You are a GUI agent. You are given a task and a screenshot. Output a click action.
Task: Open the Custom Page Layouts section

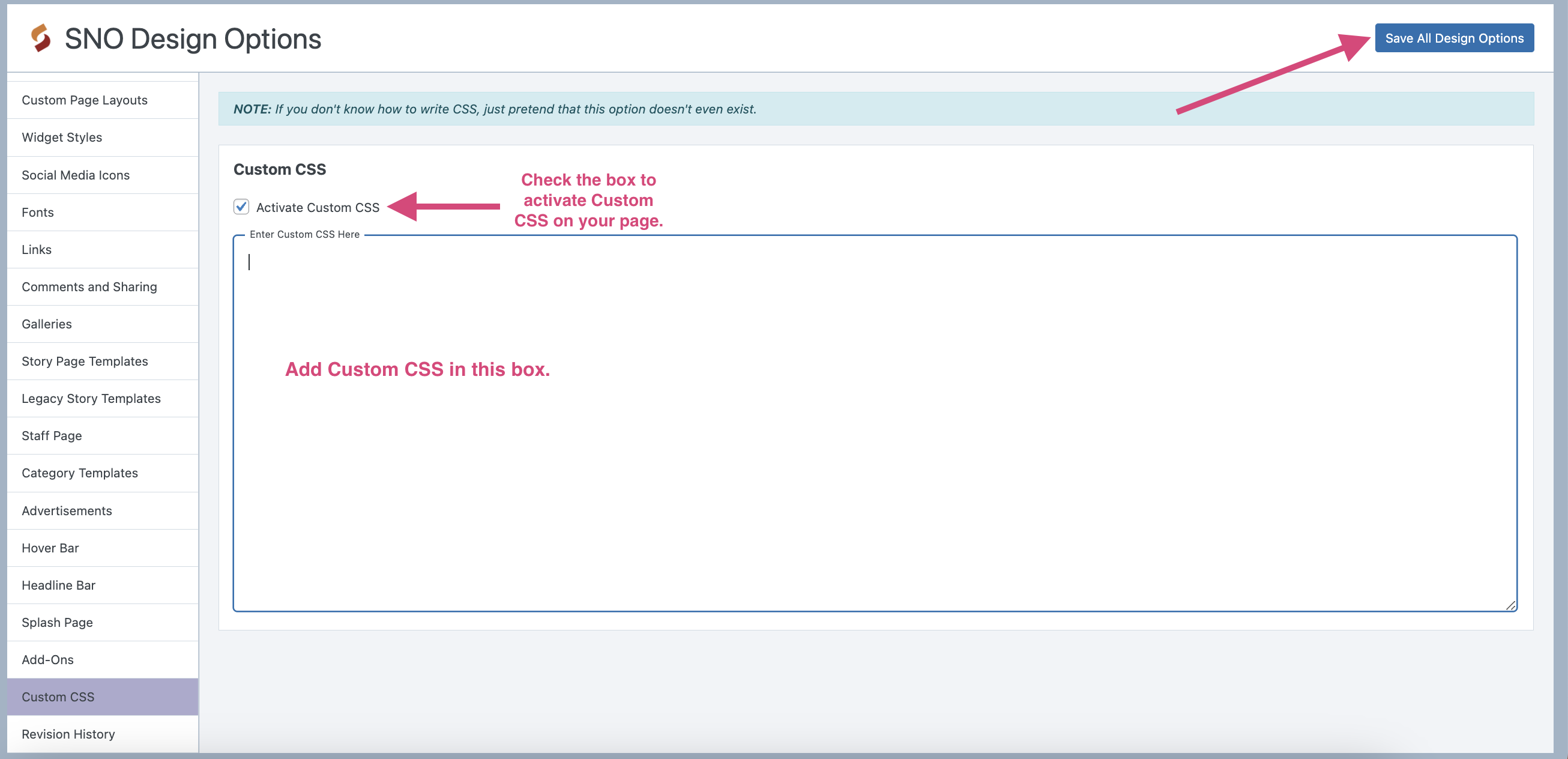pos(103,100)
